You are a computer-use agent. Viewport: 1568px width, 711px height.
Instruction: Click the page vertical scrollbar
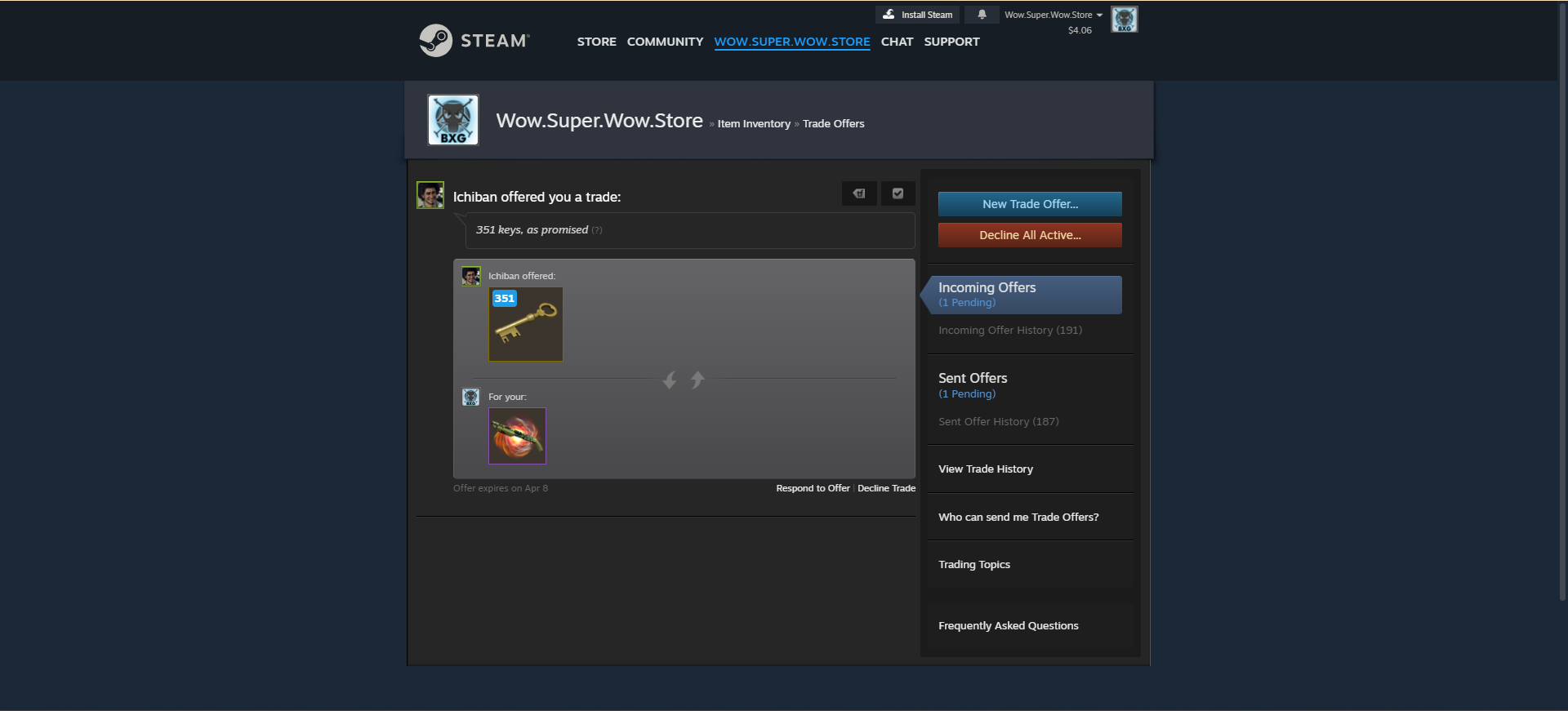[x=1562, y=302]
